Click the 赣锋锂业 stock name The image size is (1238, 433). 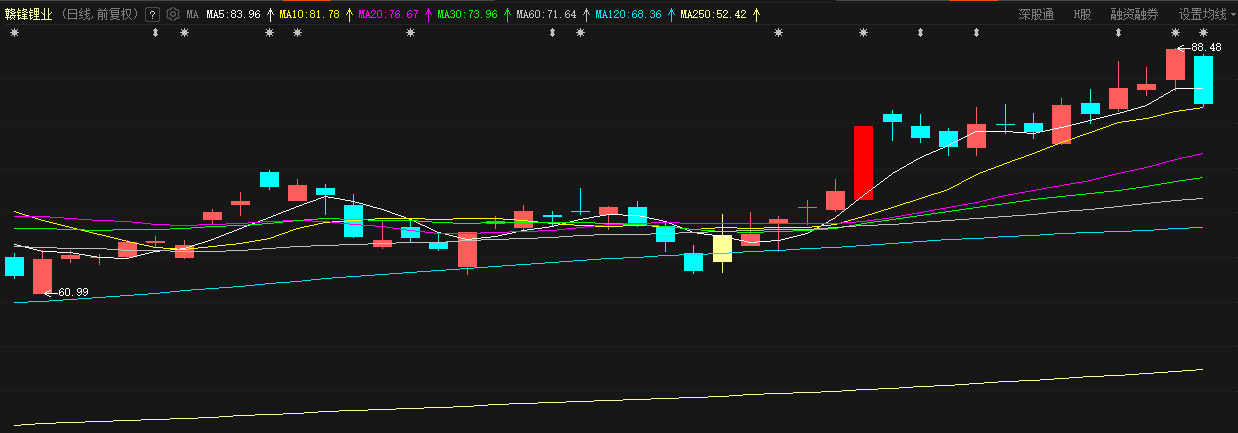coord(28,15)
